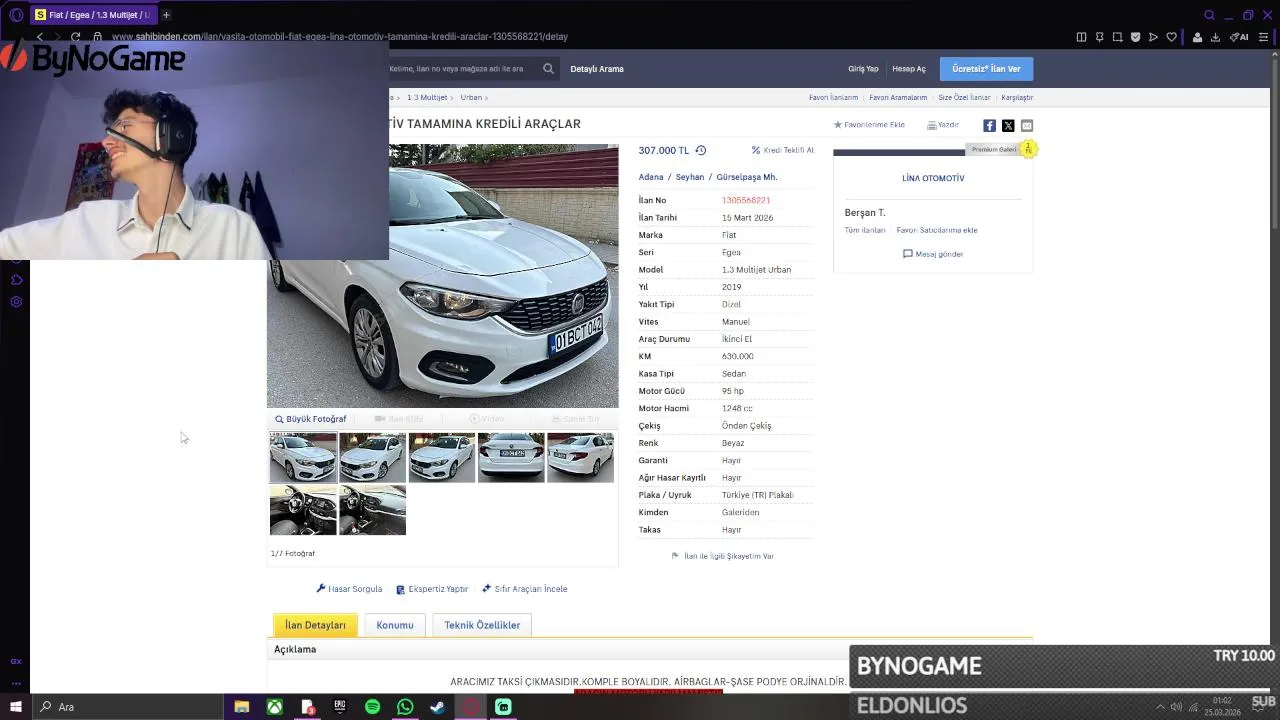Click the Windows taskbar Ara search box
The image size is (1280, 720).
pyautogui.click(x=127, y=707)
